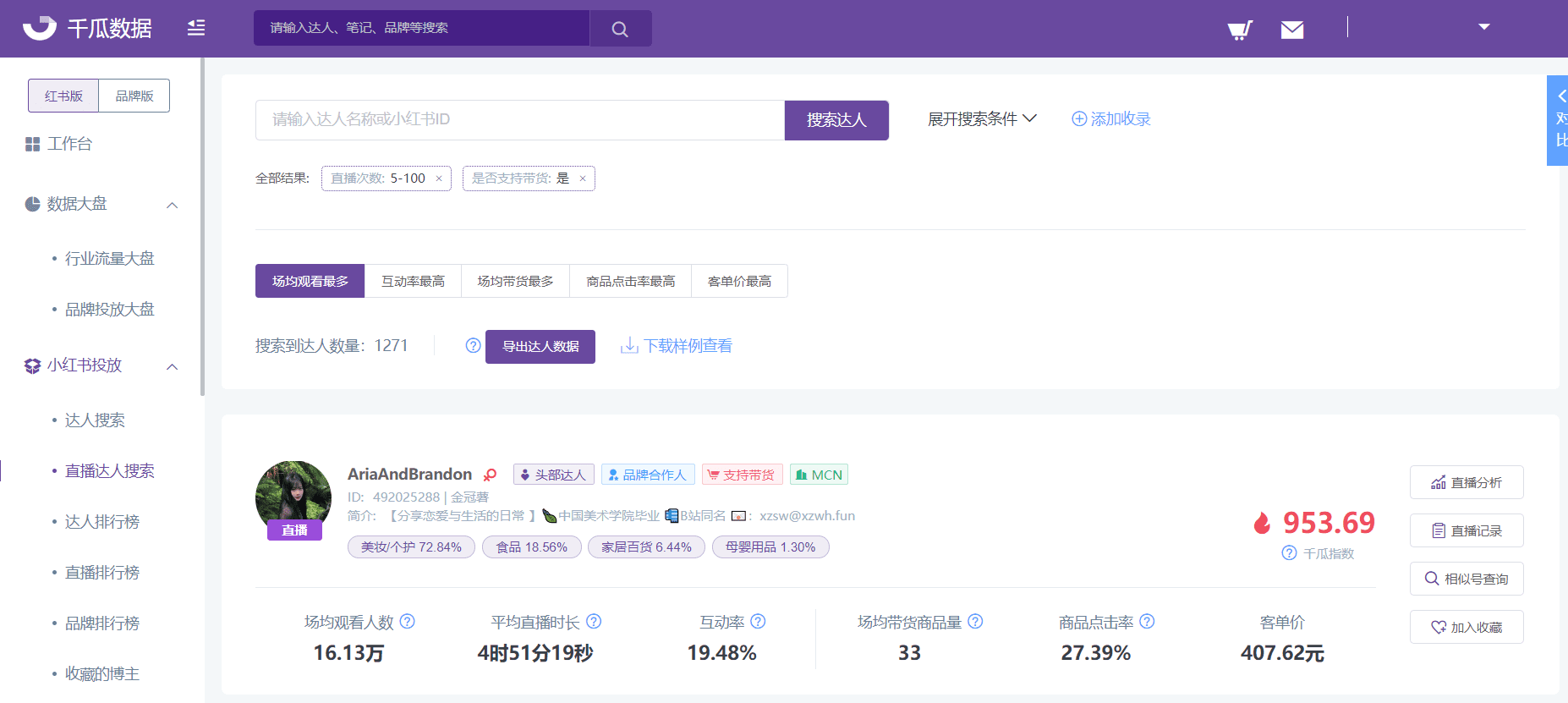Image resolution: width=1568 pixels, height=703 pixels.
Task: Select 商品点击率最高 sort tab
Action: pos(631,281)
